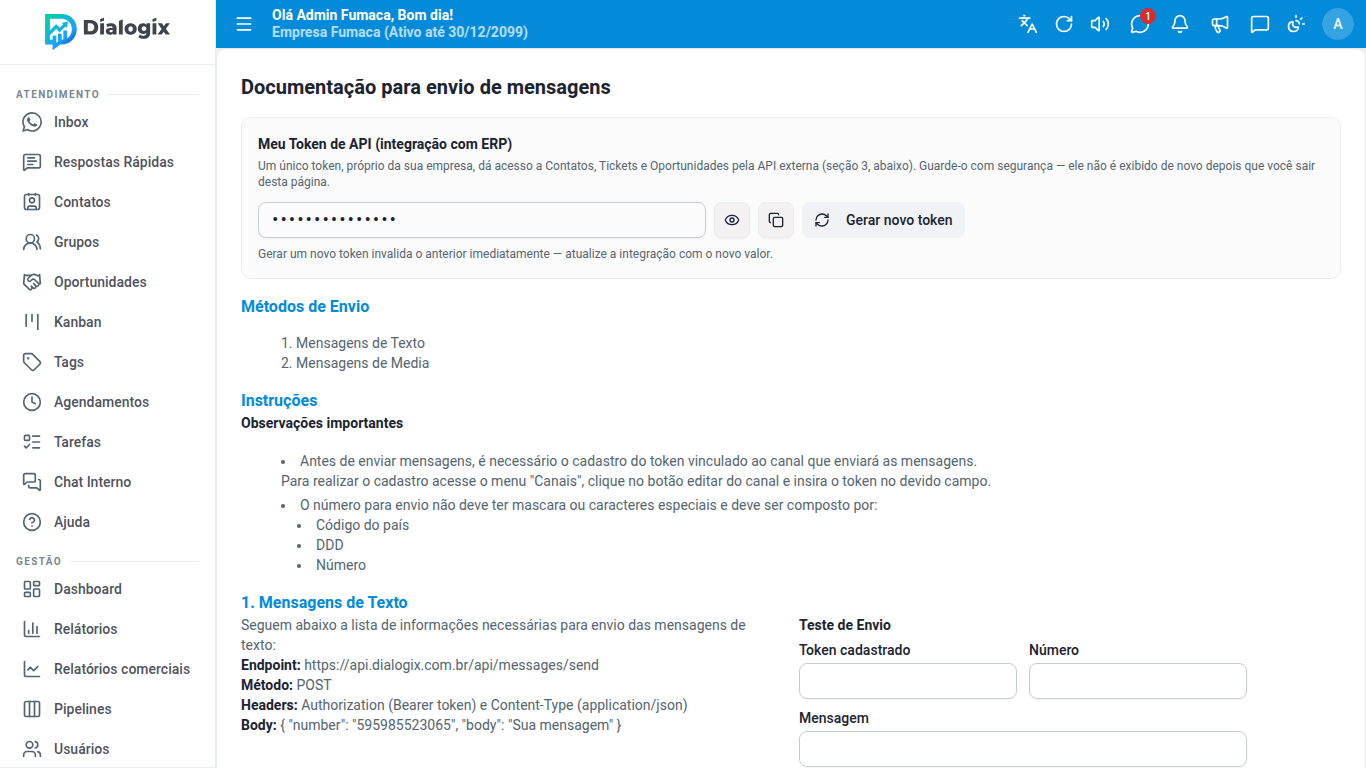Click the 'Instruções' heading
The image size is (1366, 768).
click(x=279, y=401)
